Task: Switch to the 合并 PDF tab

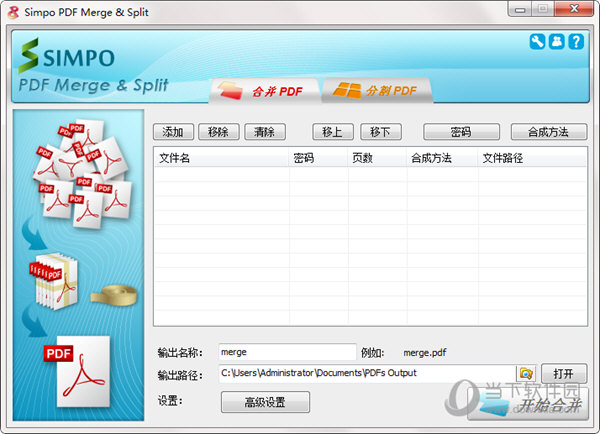Action: tap(264, 91)
